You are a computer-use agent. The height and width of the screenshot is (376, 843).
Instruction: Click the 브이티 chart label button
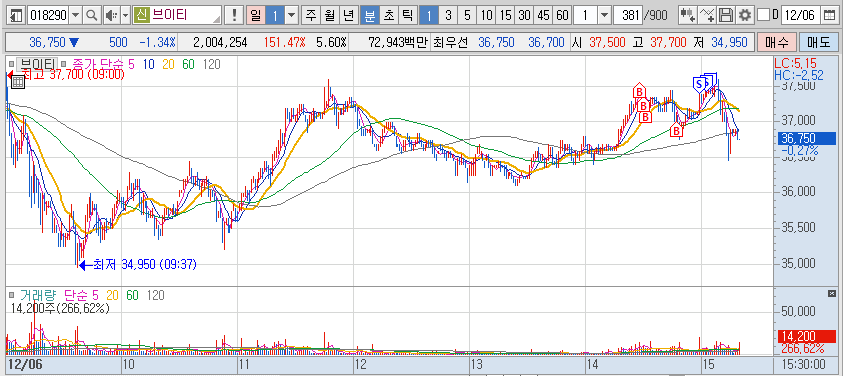[x=37, y=65]
